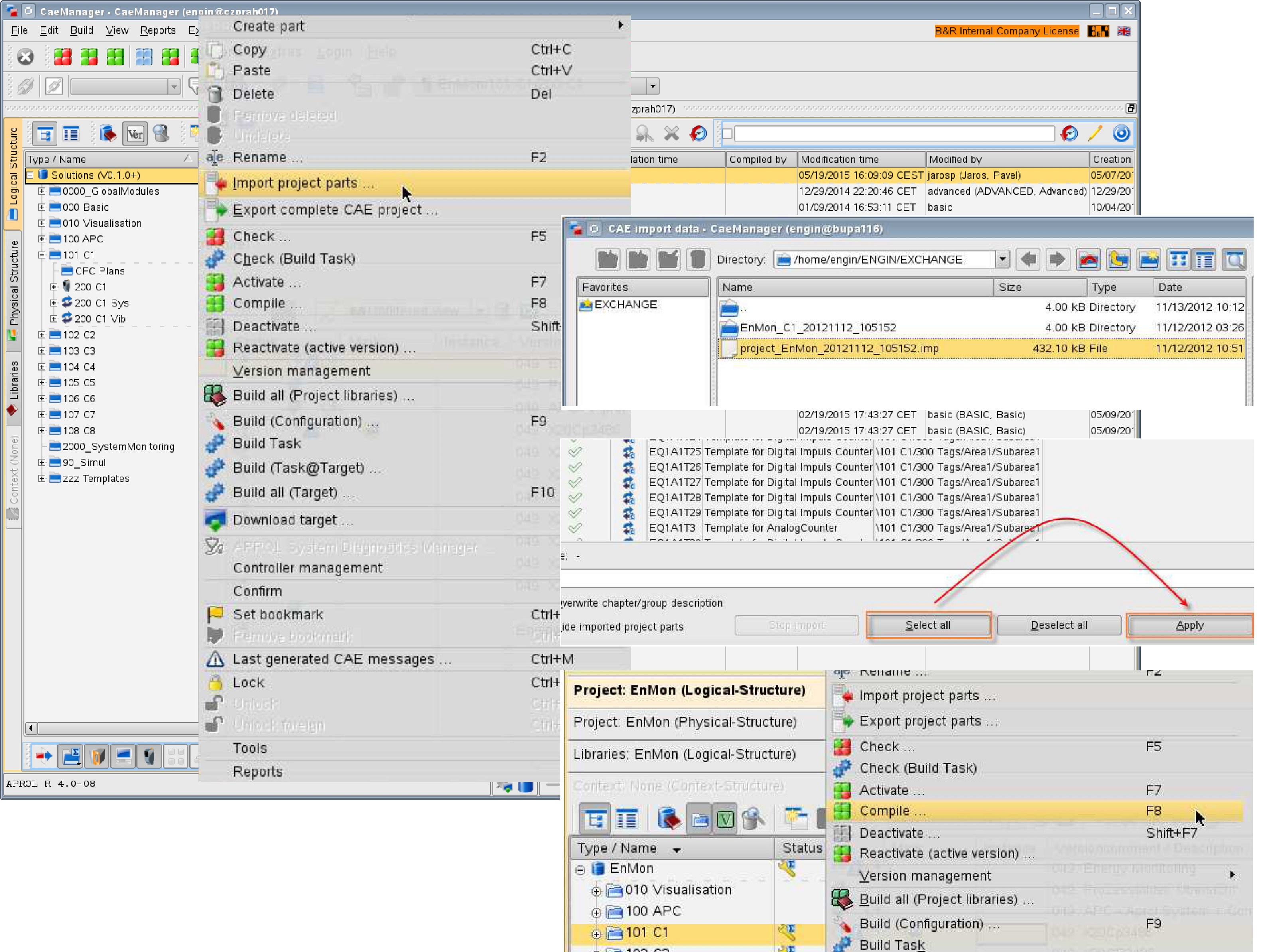
Task: Select file project_EnMon_20121112_105152.imp
Action: click(981, 348)
